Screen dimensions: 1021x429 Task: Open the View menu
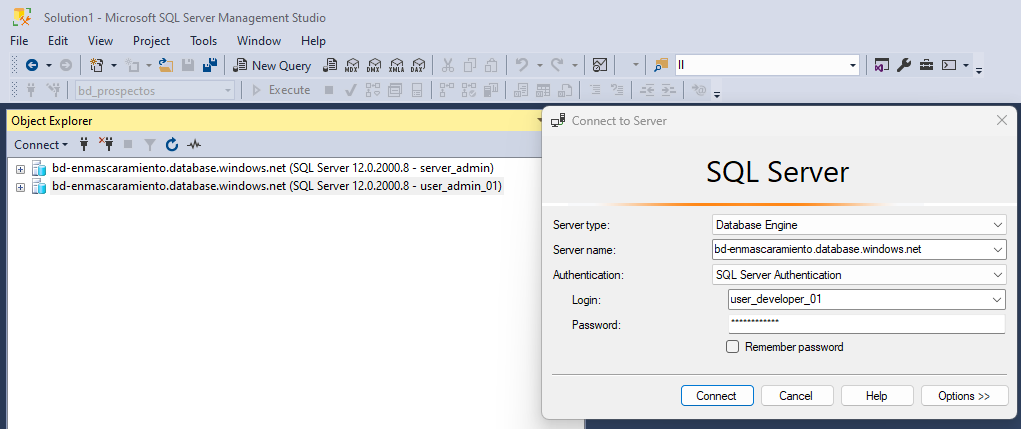(100, 41)
